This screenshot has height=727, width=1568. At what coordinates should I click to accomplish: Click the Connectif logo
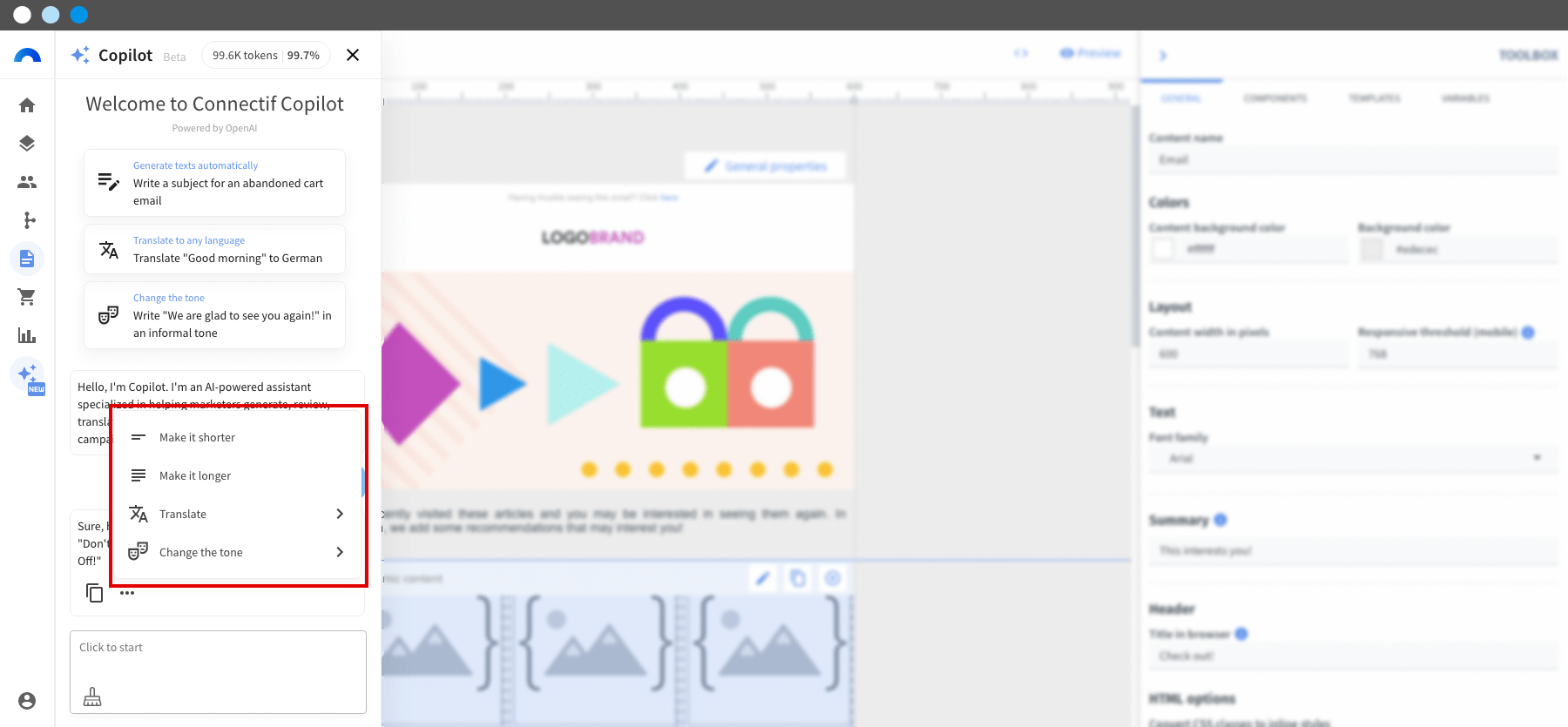click(27, 56)
